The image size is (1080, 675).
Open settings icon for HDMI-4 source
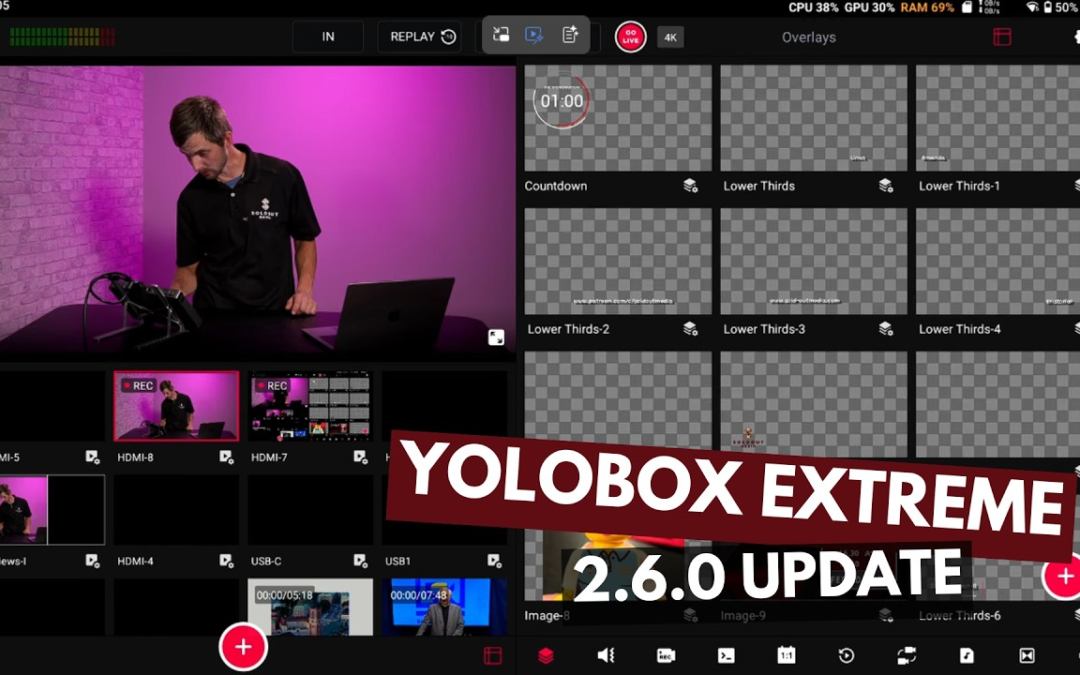(226, 561)
